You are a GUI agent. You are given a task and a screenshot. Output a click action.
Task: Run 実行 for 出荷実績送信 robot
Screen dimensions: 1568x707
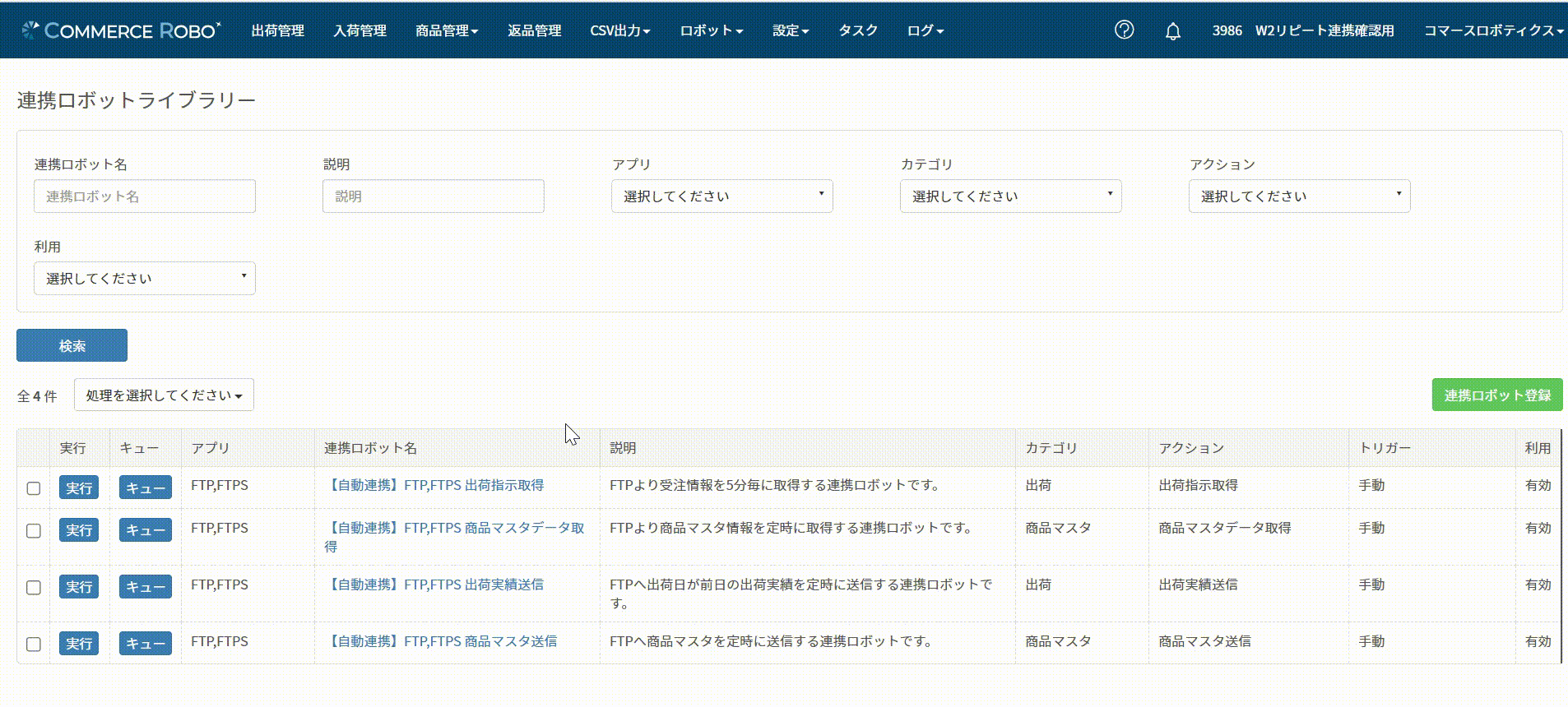click(x=79, y=587)
